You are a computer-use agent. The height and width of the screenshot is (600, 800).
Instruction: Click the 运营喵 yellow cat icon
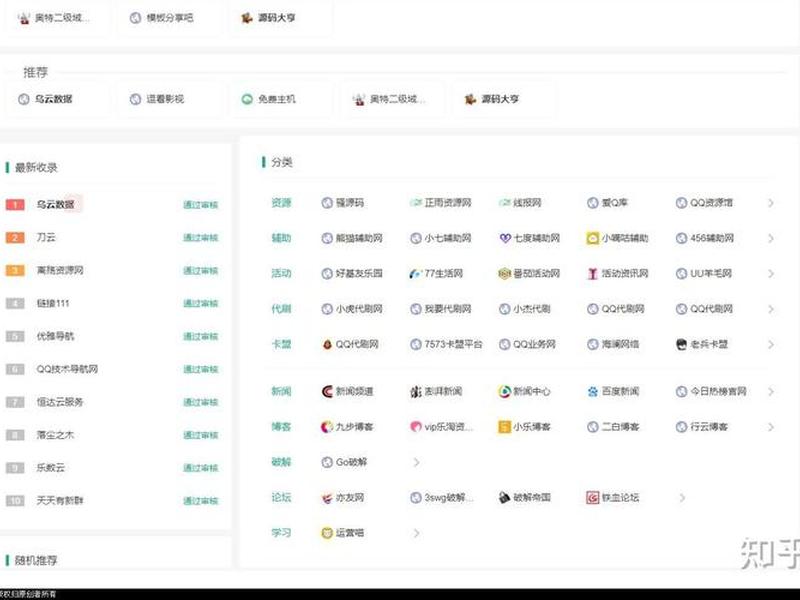pyautogui.click(x=327, y=533)
